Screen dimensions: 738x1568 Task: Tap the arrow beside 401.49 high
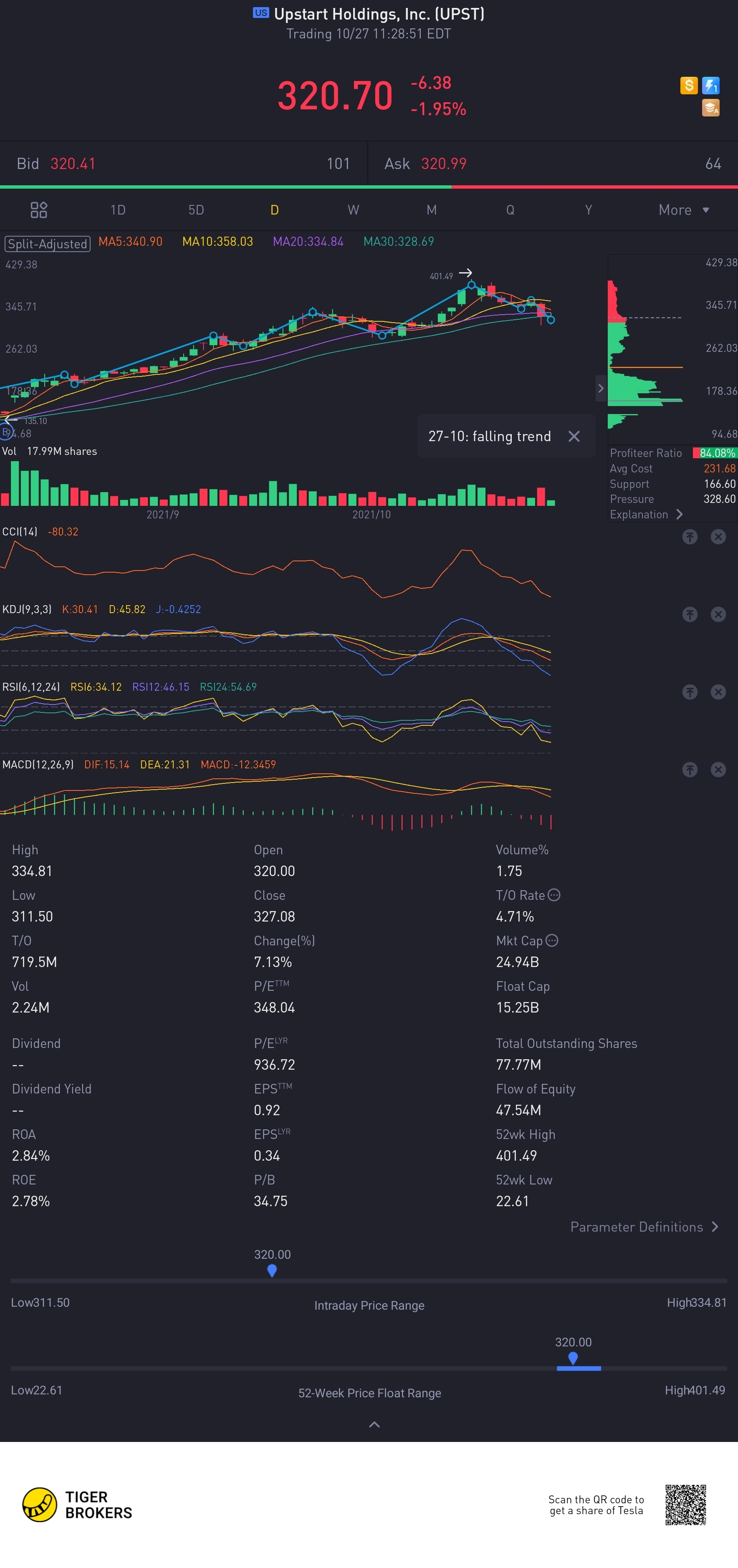tap(465, 273)
